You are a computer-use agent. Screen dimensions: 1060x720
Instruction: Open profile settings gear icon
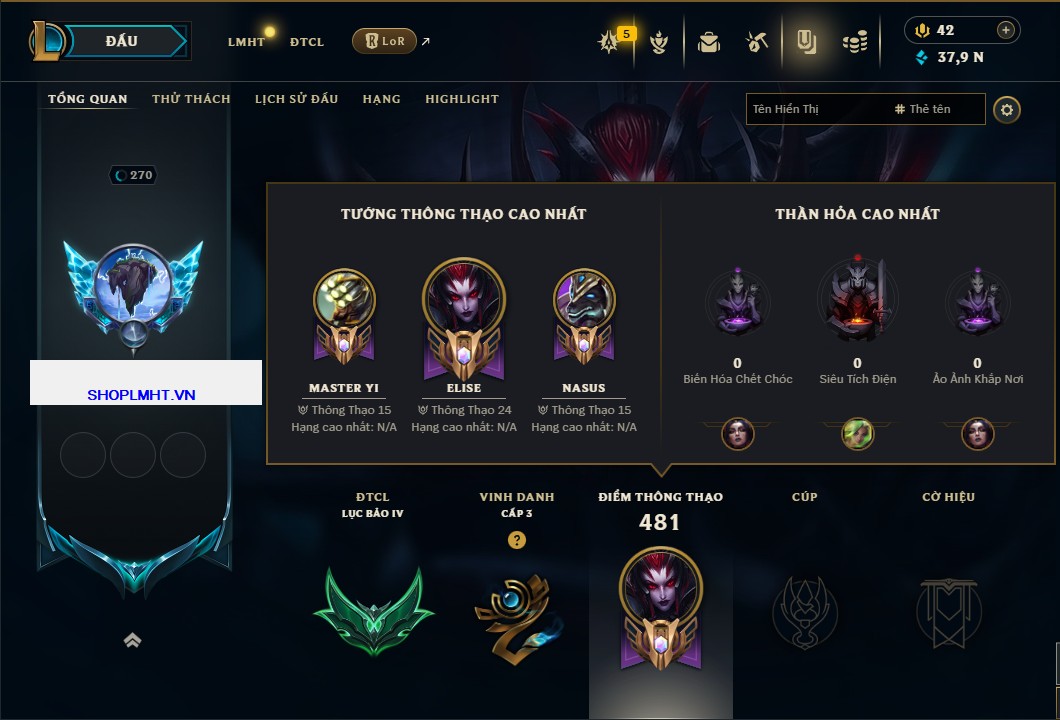click(x=1007, y=110)
